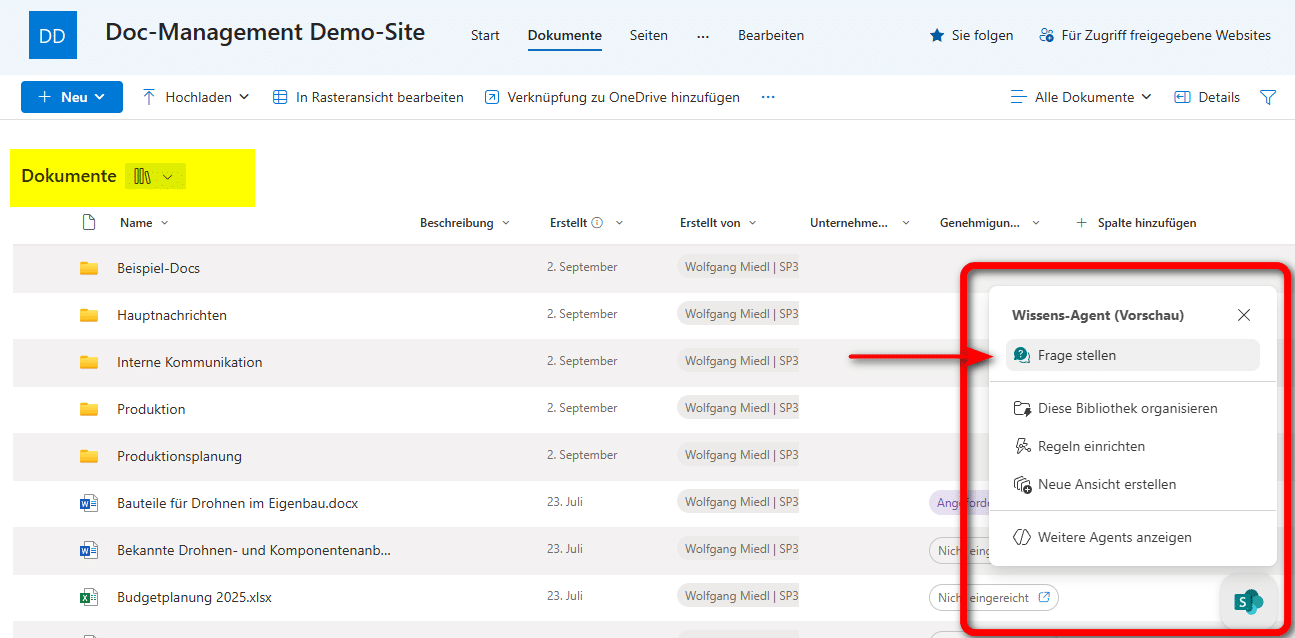Image resolution: width=1295 pixels, height=638 pixels.
Task: Expand the library icon chevron beside 'Dokumente' heading
Action: pos(169,175)
